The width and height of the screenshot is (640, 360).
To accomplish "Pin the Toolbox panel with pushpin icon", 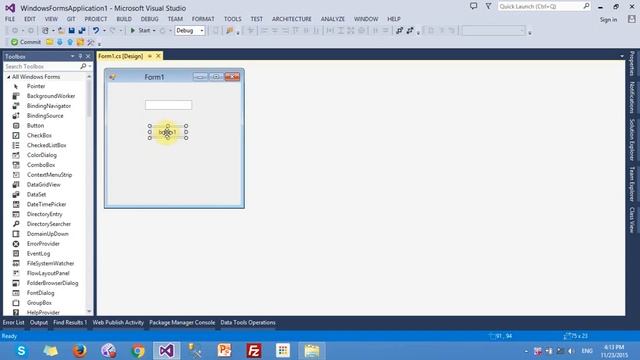I will (x=80, y=56).
